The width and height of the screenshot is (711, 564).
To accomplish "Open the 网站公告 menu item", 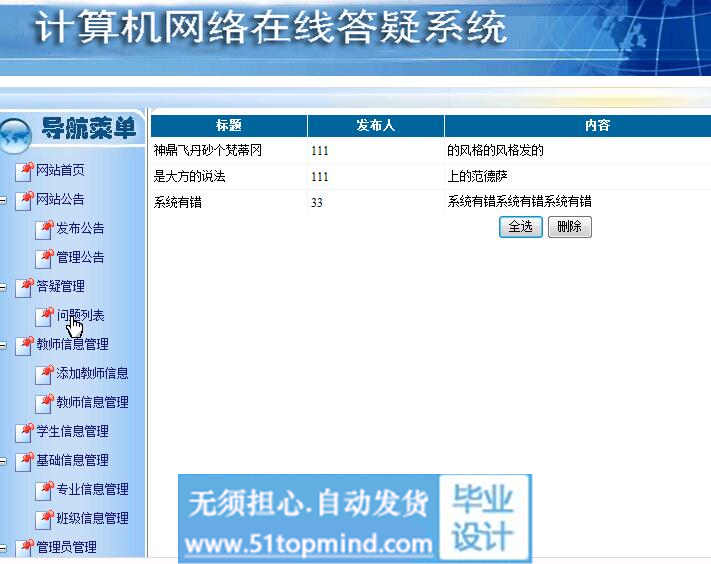I will tap(60, 199).
